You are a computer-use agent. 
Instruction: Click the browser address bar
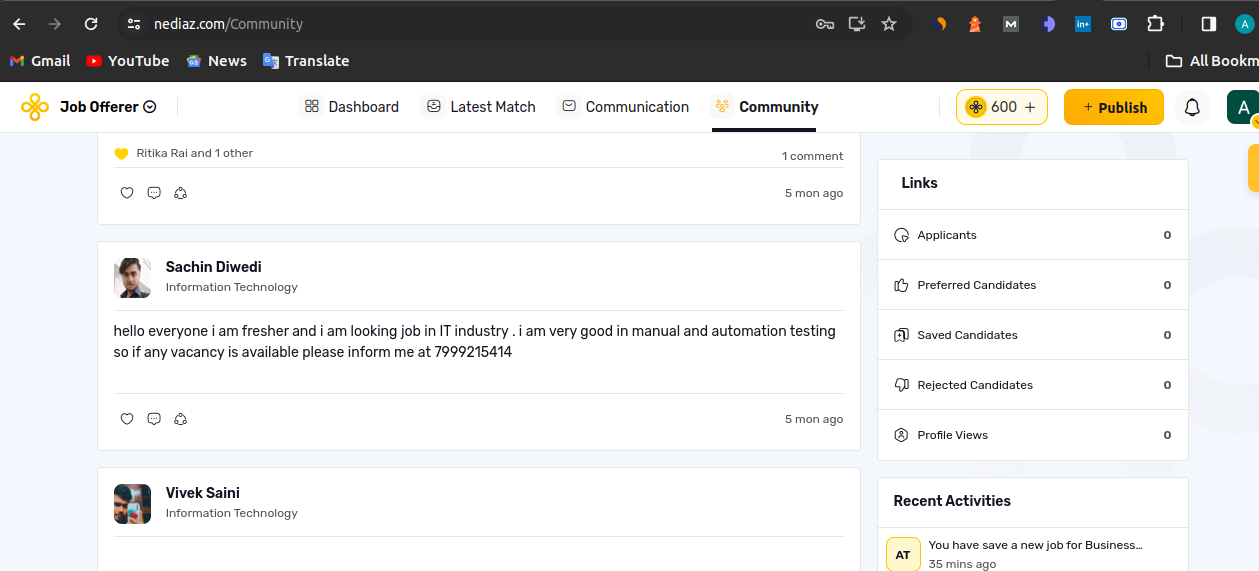(480, 24)
